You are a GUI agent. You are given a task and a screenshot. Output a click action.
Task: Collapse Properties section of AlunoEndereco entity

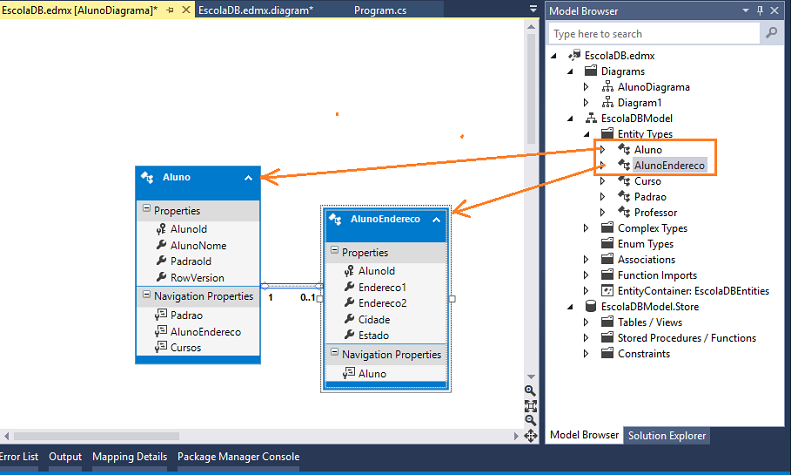(x=334, y=250)
